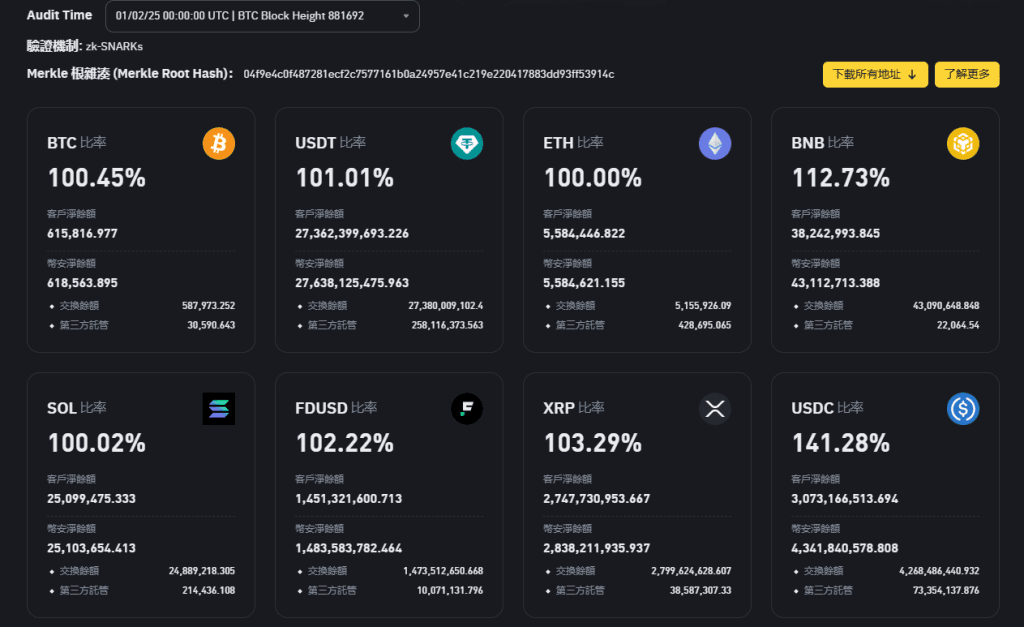The height and width of the screenshot is (627, 1024).
Task: Click ETH third-party custody 428,695.065
Action: (x=705, y=325)
